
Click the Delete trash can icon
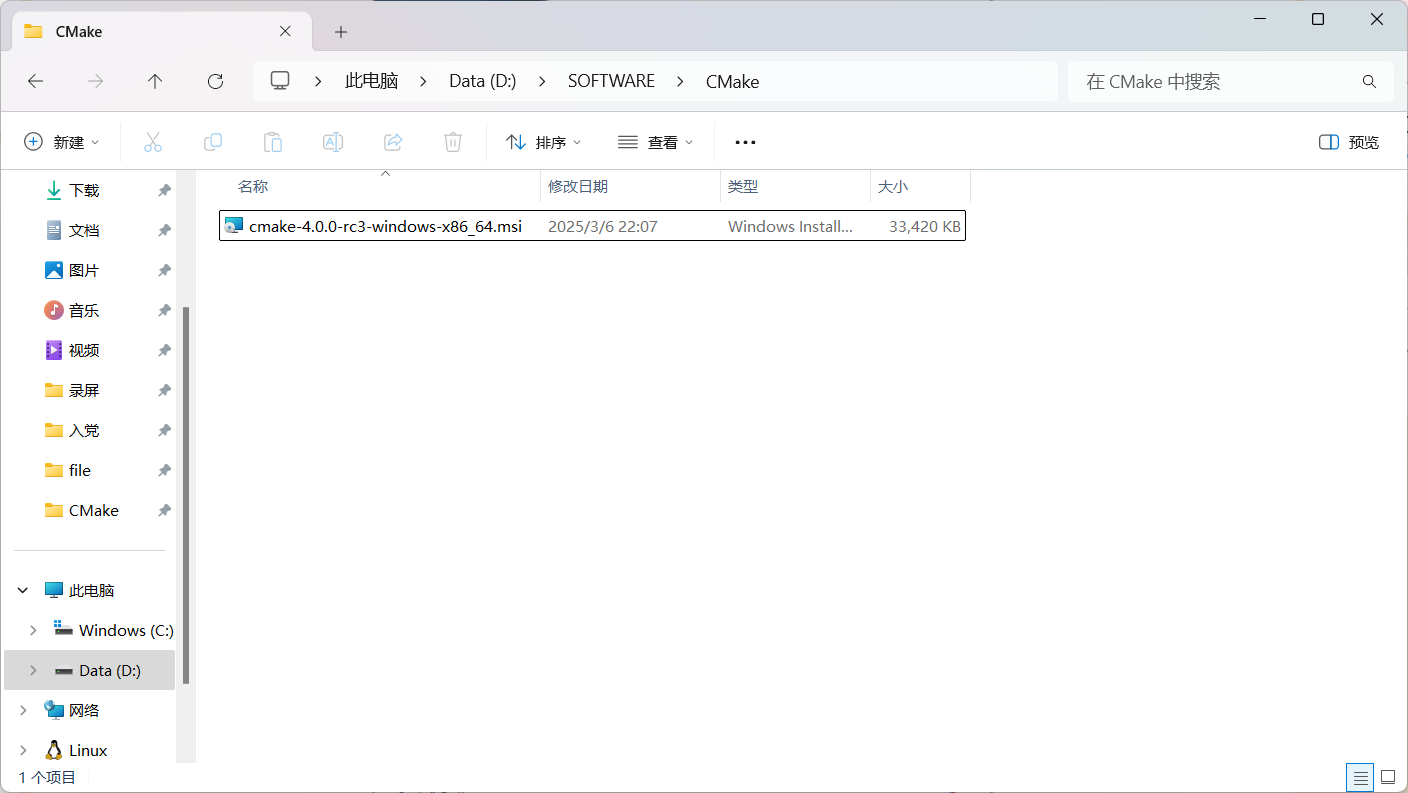[x=453, y=142]
